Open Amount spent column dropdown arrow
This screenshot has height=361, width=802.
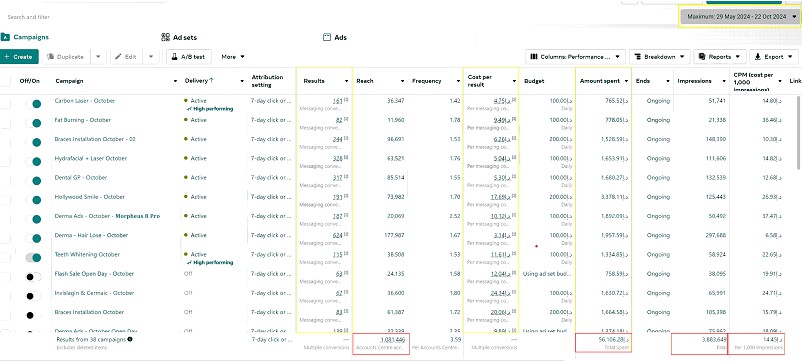coord(626,81)
